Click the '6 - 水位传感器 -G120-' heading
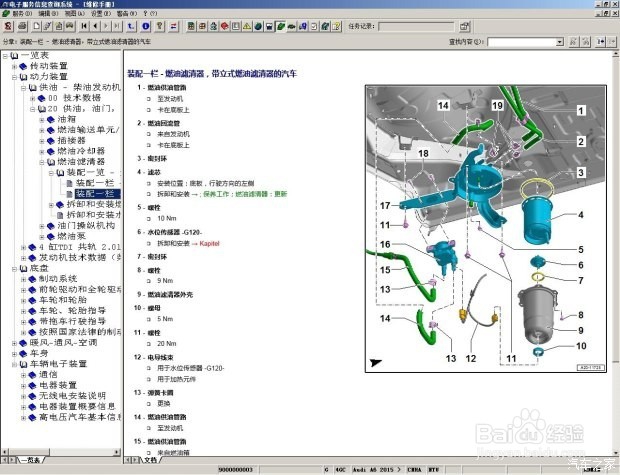The width and height of the screenshot is (620, 475). pyautogui.click(x=170, y=232)
